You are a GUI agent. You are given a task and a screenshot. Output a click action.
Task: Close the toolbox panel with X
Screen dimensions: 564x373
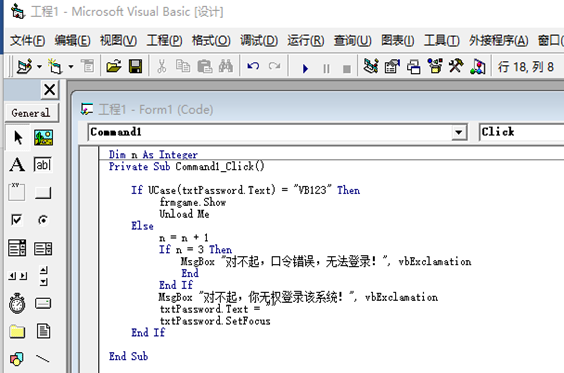pos(50,90)
